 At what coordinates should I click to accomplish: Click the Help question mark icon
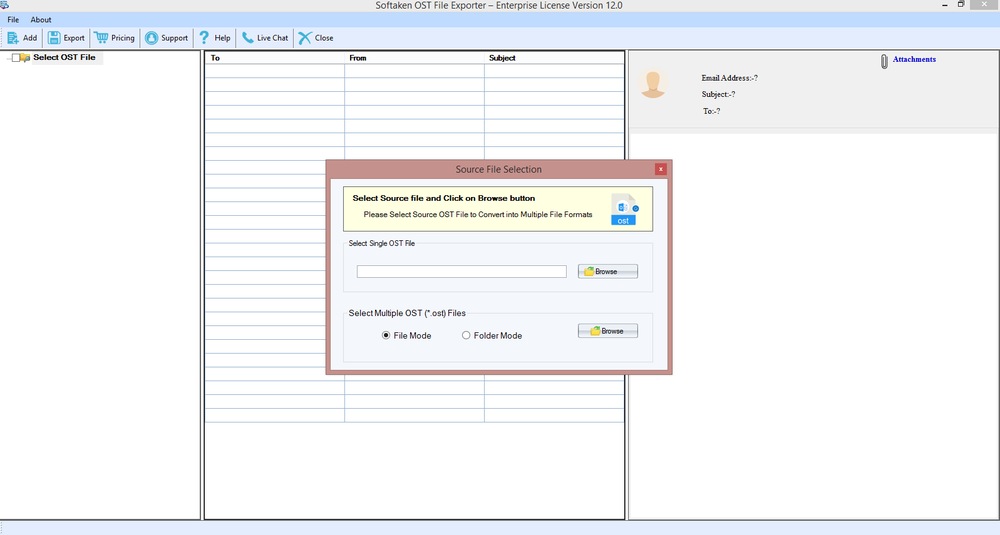tap(204, 38)
